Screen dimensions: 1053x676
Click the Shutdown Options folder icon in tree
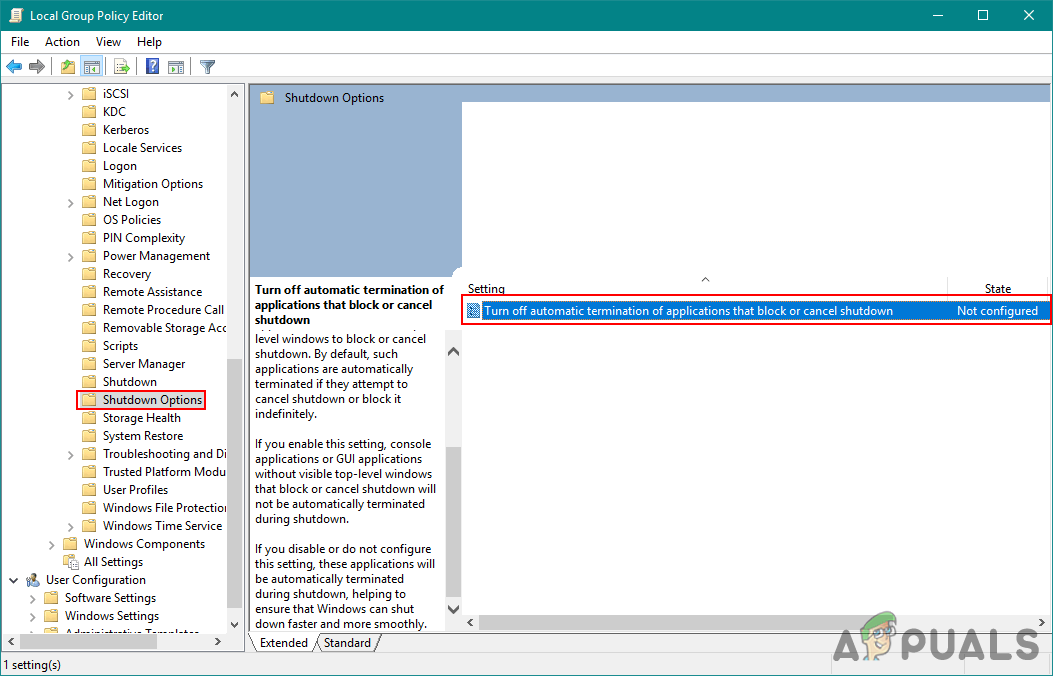(89, 400)
